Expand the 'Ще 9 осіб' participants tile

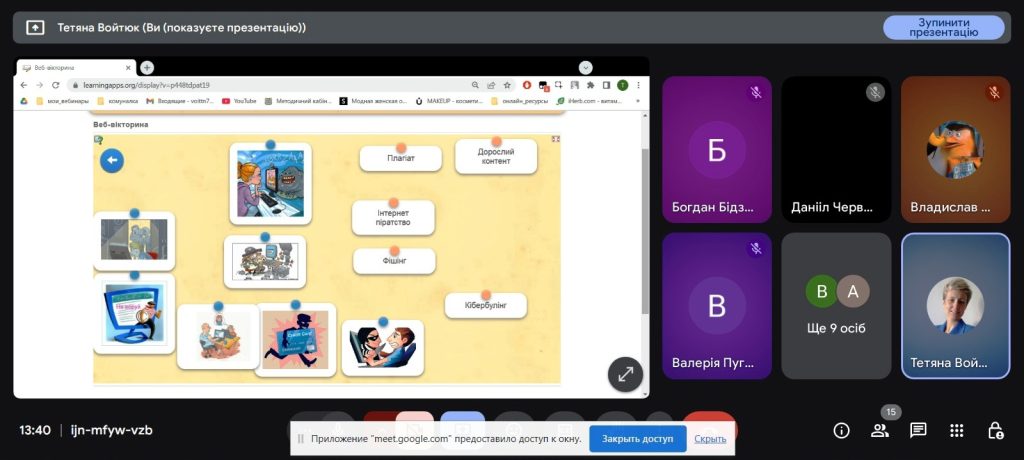point(836,305)
